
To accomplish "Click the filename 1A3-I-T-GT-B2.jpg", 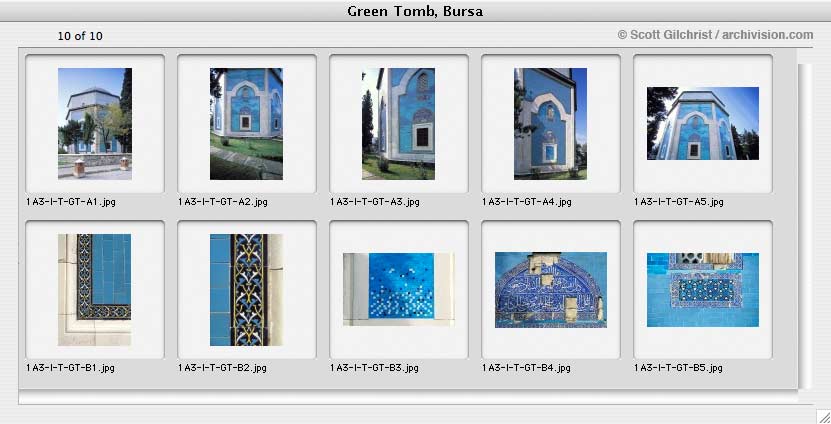I will (222, 368).
